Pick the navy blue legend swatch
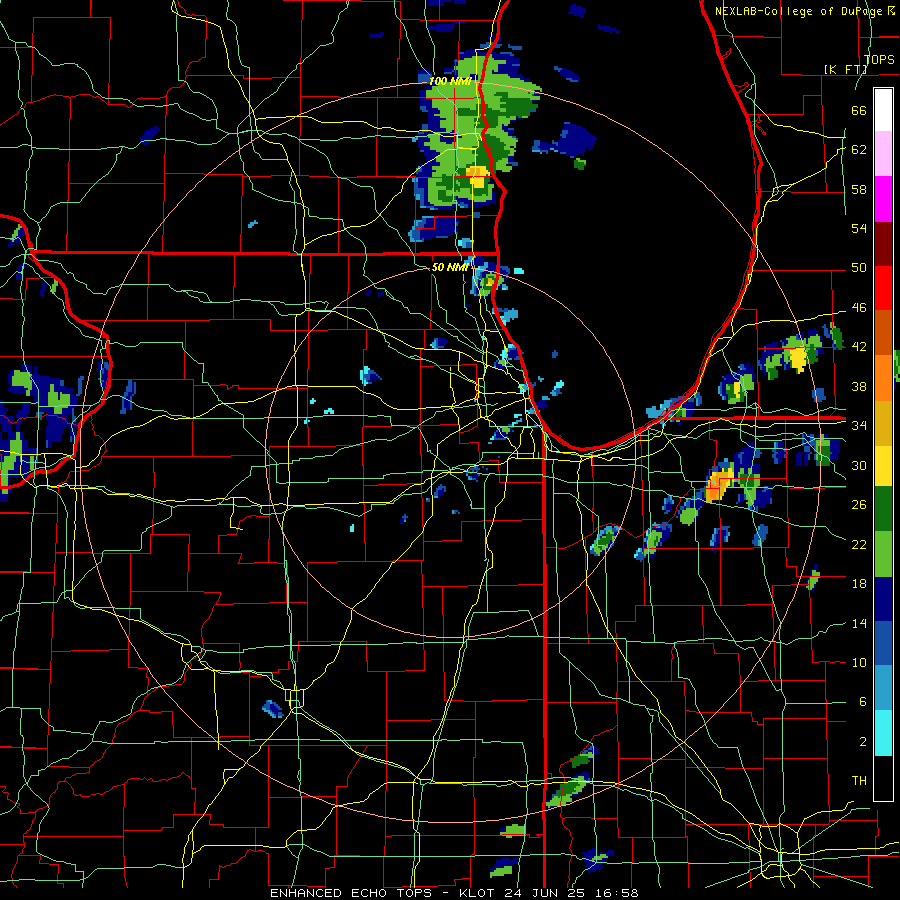This screenshot has width=900, height=900. coord(883,599)
